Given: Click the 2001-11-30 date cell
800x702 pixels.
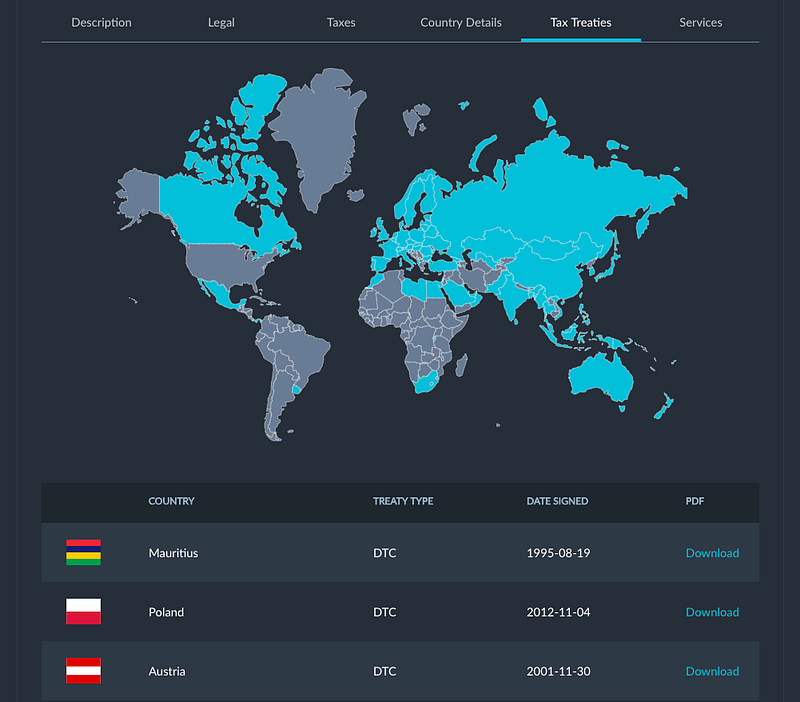Looking at the screenshot, I should [558, 671].
